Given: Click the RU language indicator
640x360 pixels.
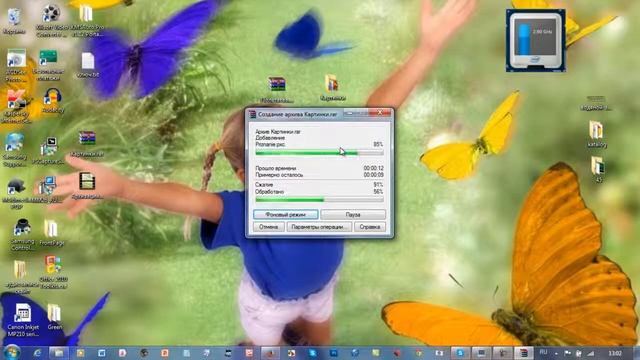Looking at the screenshot, I should tap(543, 352).
